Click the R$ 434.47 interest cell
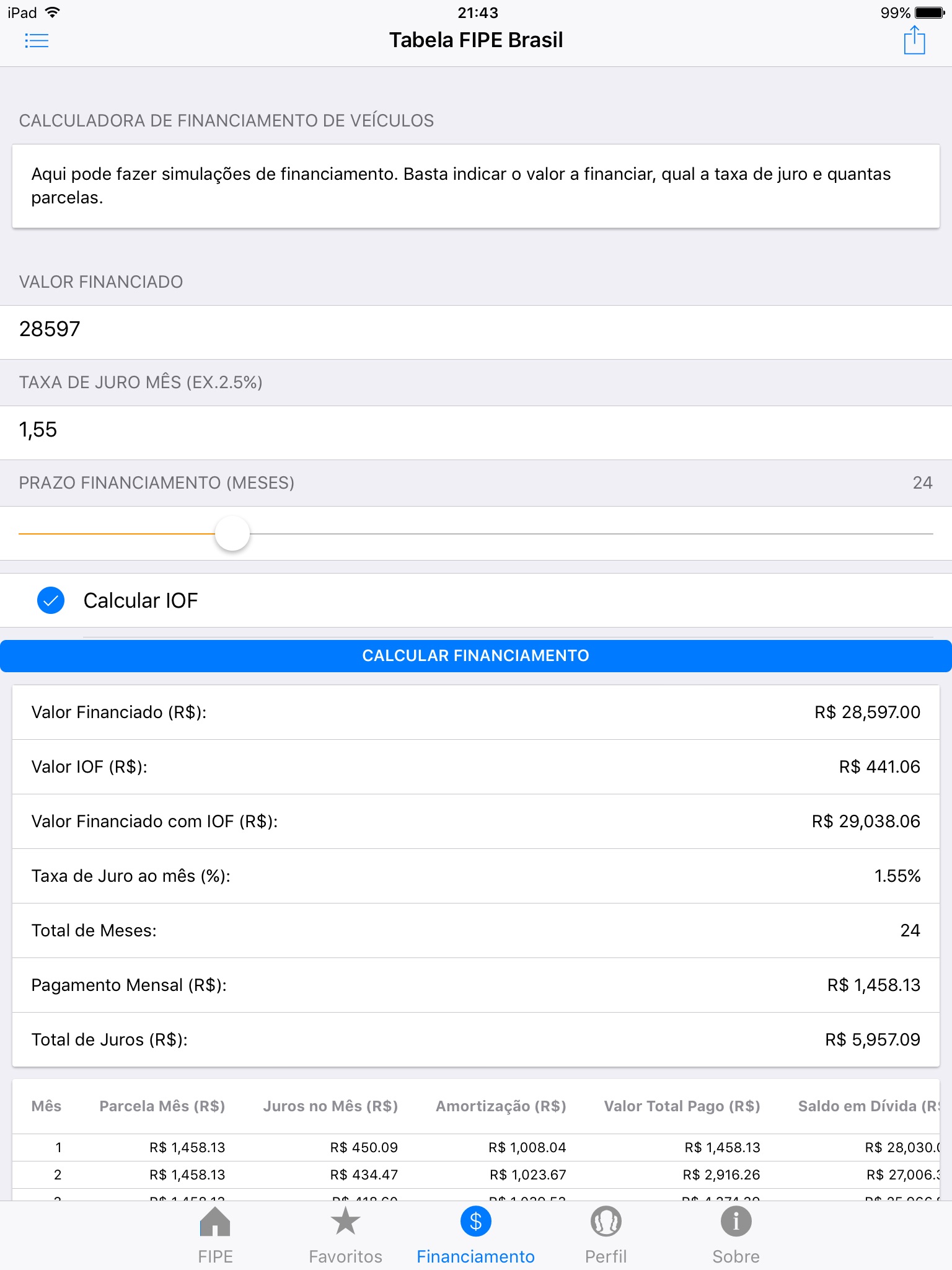The image size is (952, 1270). [x=364, y=1175]
